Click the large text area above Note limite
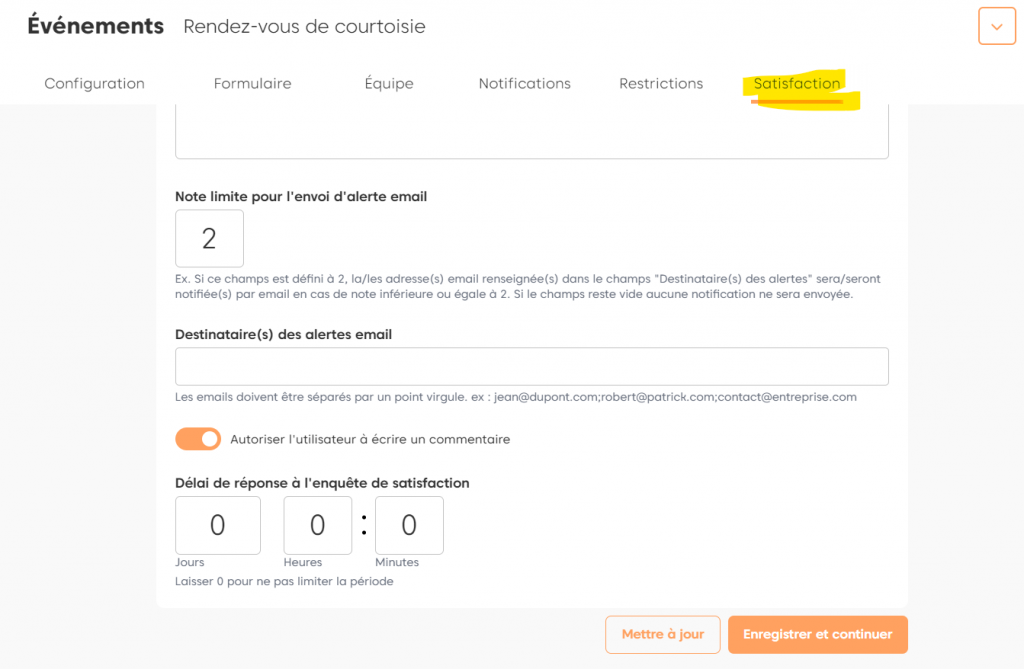This screenshot has height=669, width=1024. click(531, 131)
